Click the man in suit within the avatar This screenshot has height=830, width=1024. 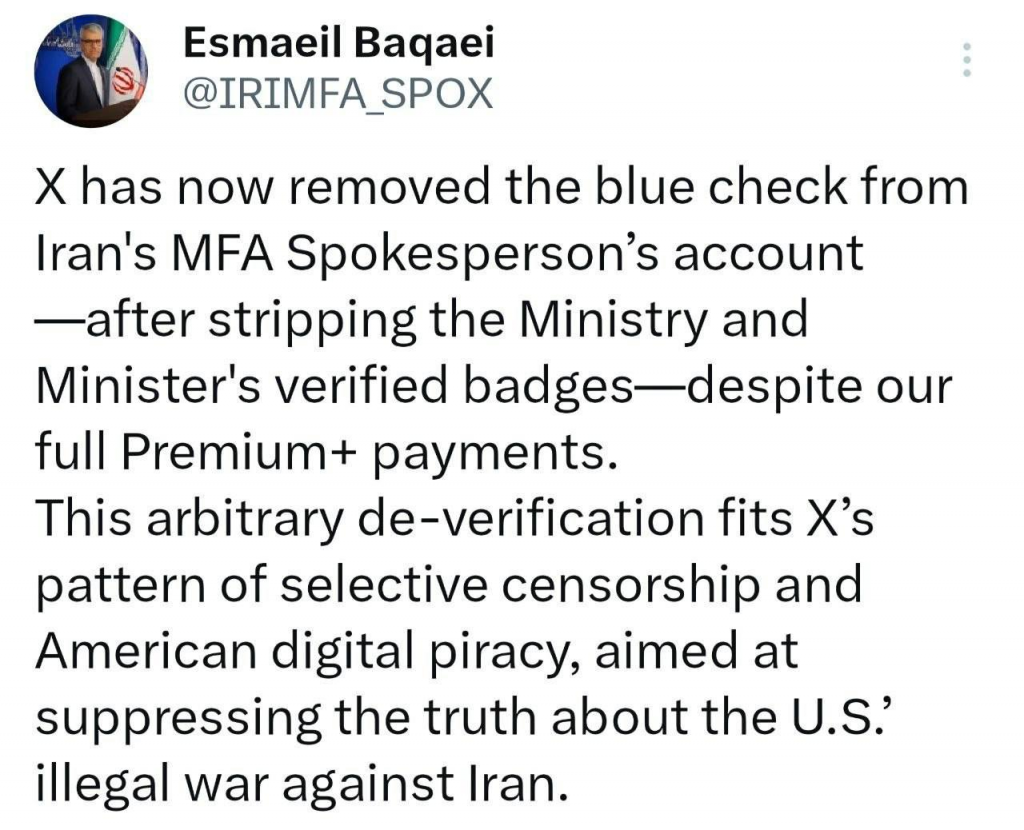point(82,82)
